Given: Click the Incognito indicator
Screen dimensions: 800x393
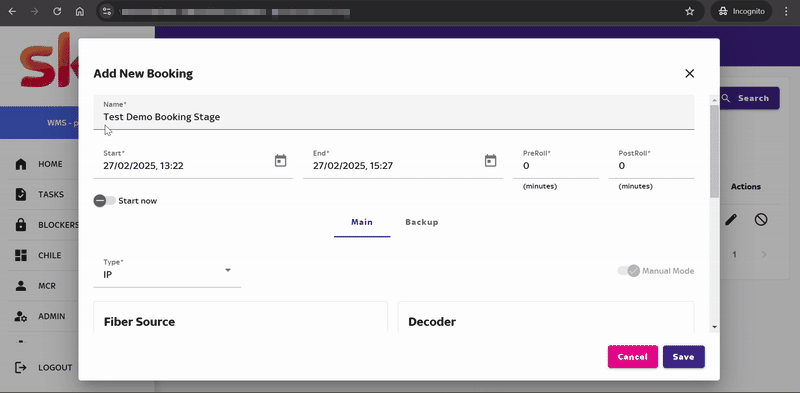Looking at the screenshot, I should pos(741,11).
